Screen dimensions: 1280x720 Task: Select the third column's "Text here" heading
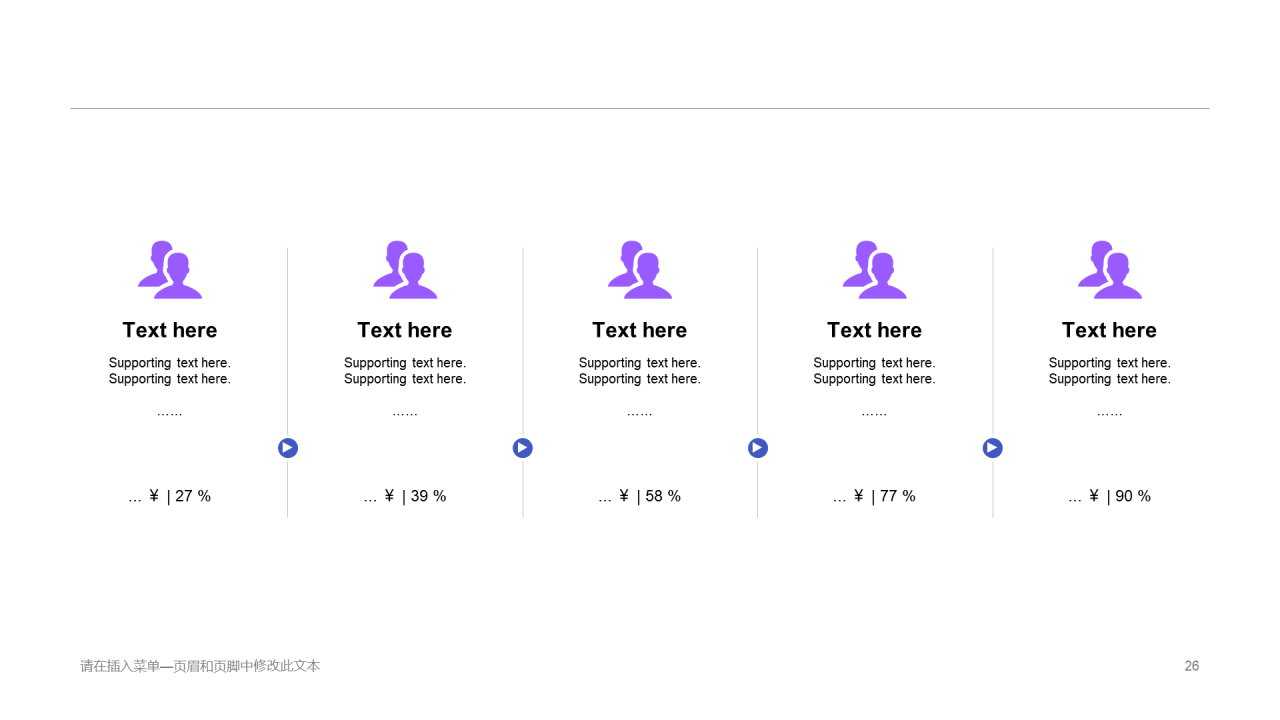point(640,330)
